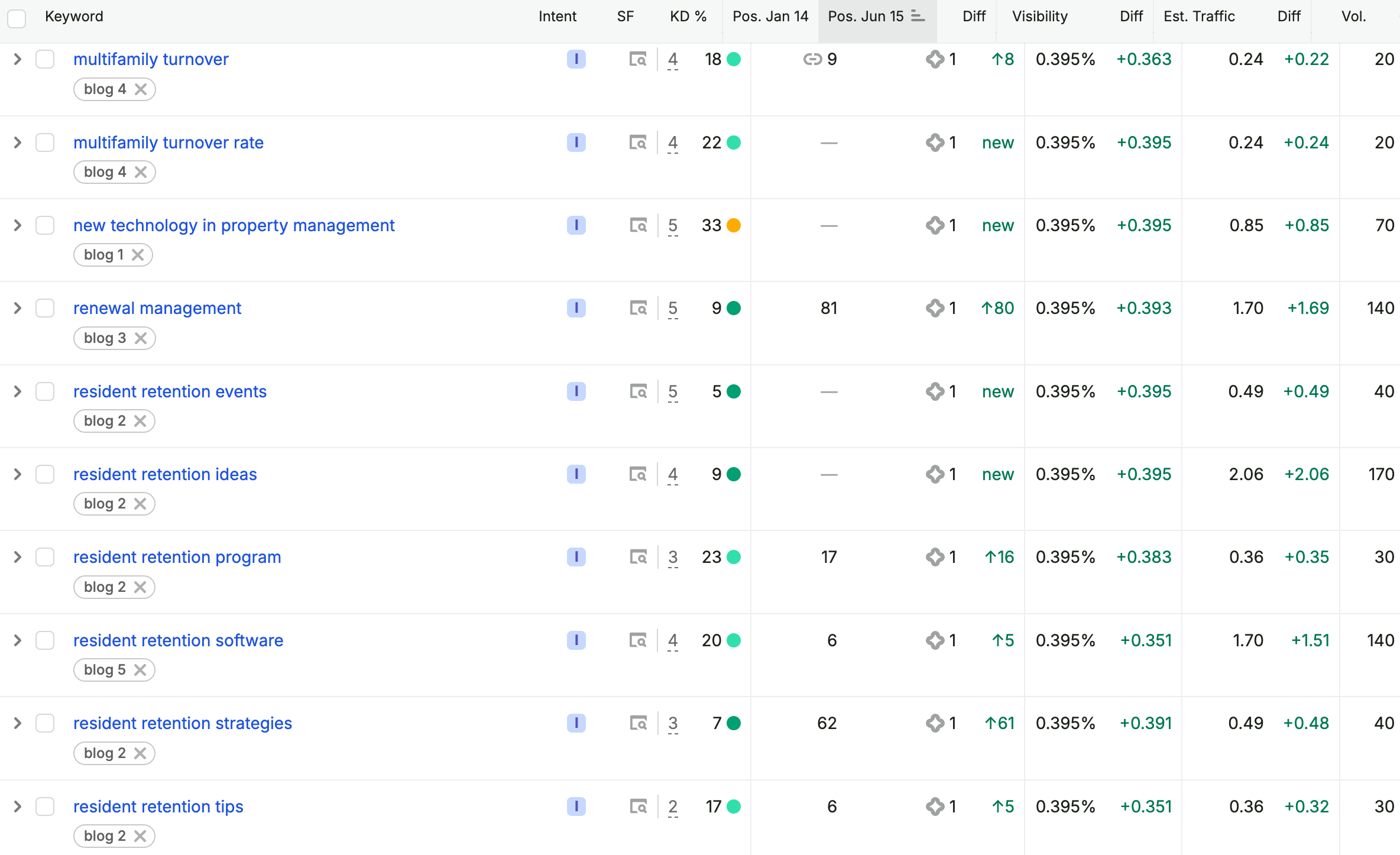Expand the resident retention program row
This screenshot has width=1400, height=855.
coord(17,557)
